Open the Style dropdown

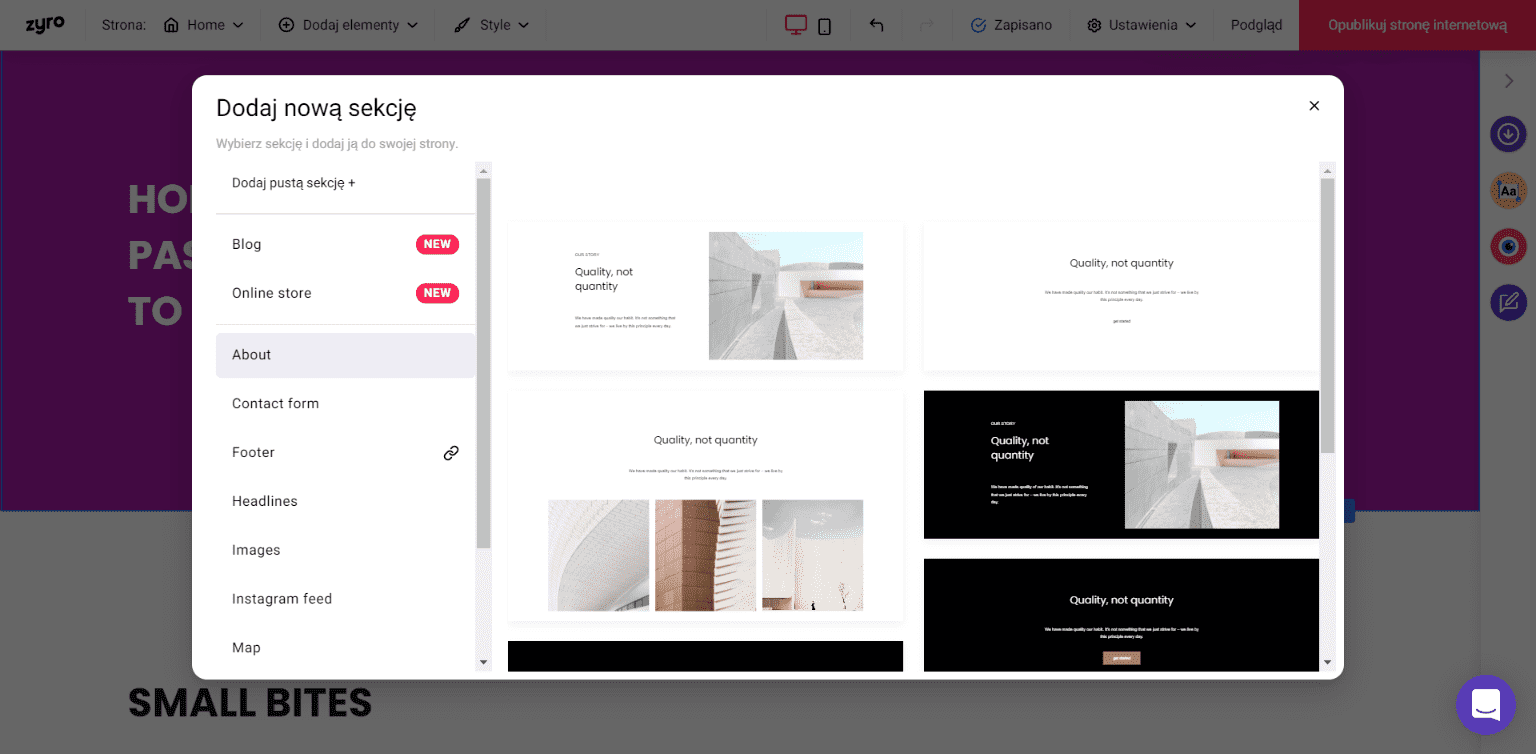(x=491, y=25)
